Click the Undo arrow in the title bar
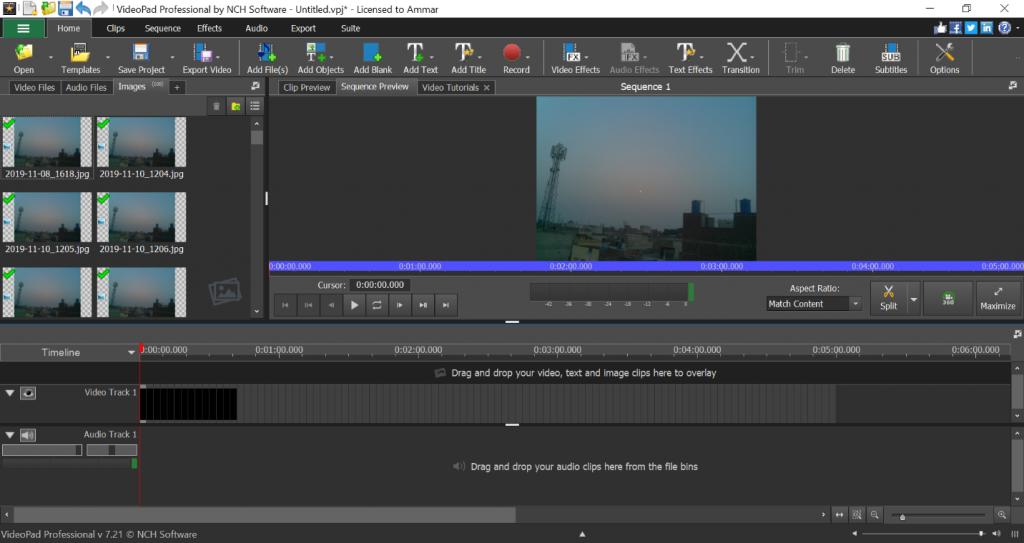1024x543 pixels. point(83,9)
